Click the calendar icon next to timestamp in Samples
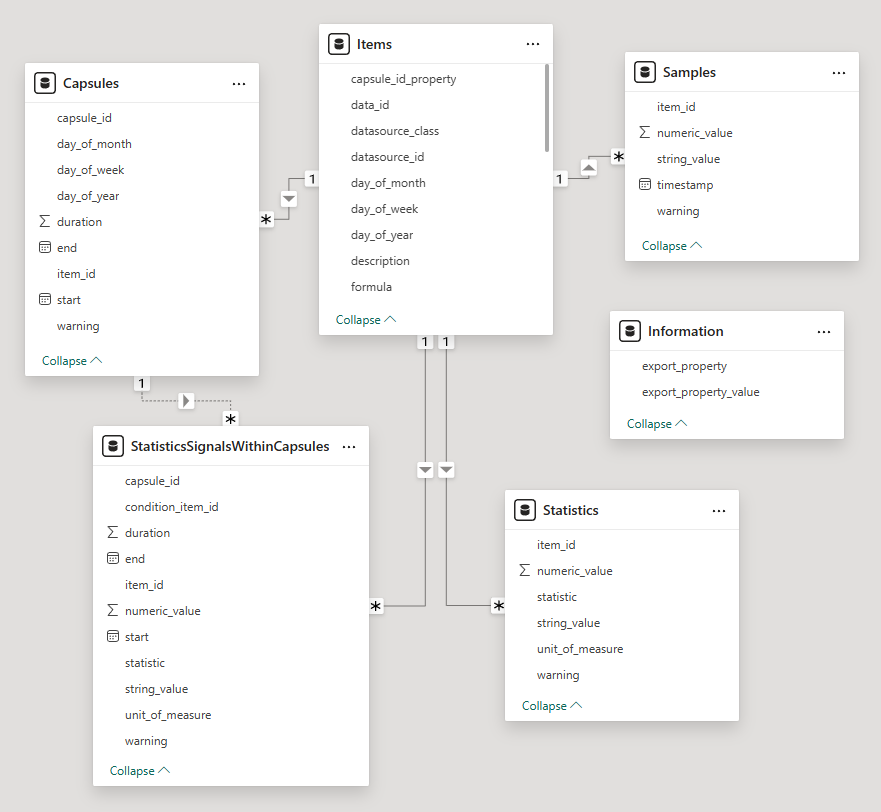Screen dimensions: 881x812 coord(645,184)
